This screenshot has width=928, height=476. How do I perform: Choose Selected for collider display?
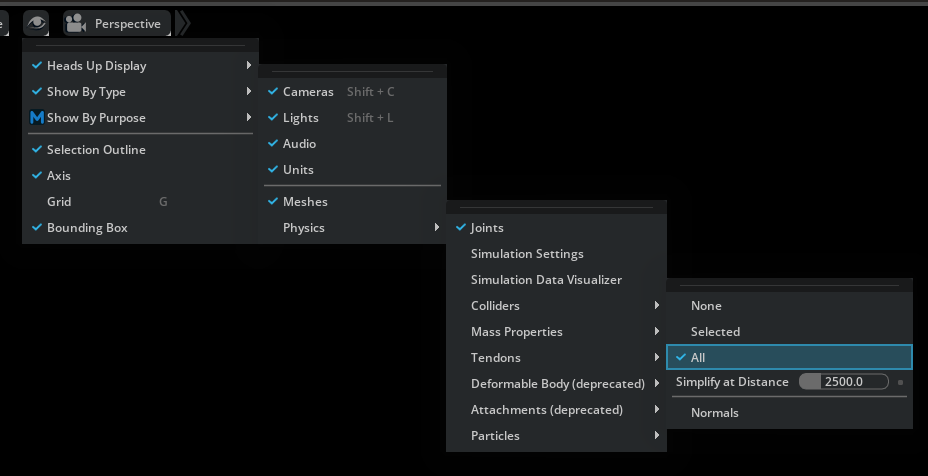click(x=715, y=332)
